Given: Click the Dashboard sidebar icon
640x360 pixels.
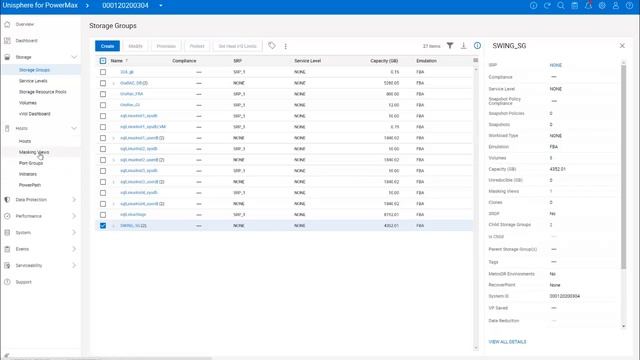Looking at the screenshot, I should 7,40.
